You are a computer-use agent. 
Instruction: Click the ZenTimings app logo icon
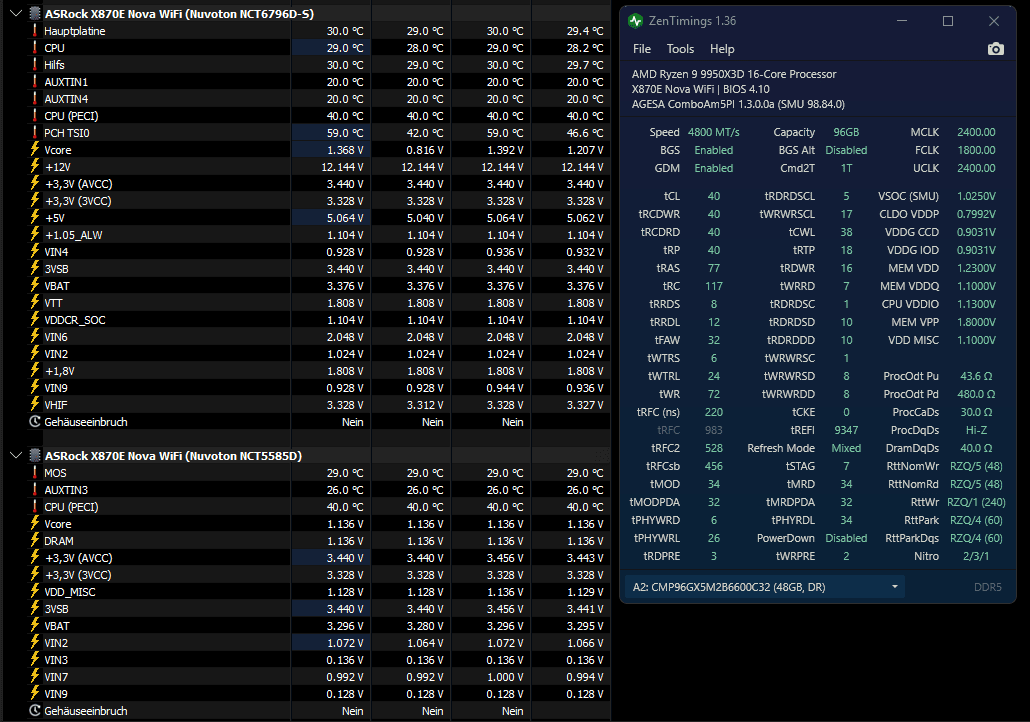[635, 21]
